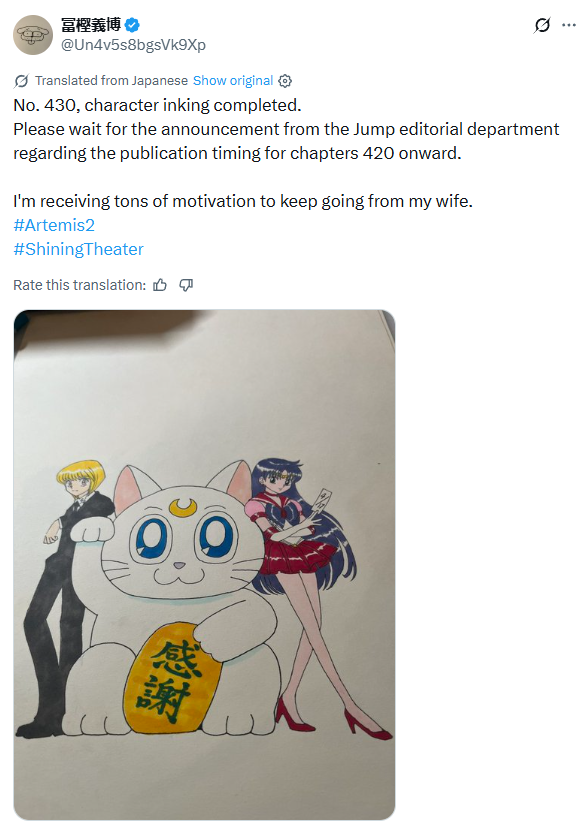Click the Translated from Japanese label
Viewport: 588px width, 833px height.
[x=112, y=81]
